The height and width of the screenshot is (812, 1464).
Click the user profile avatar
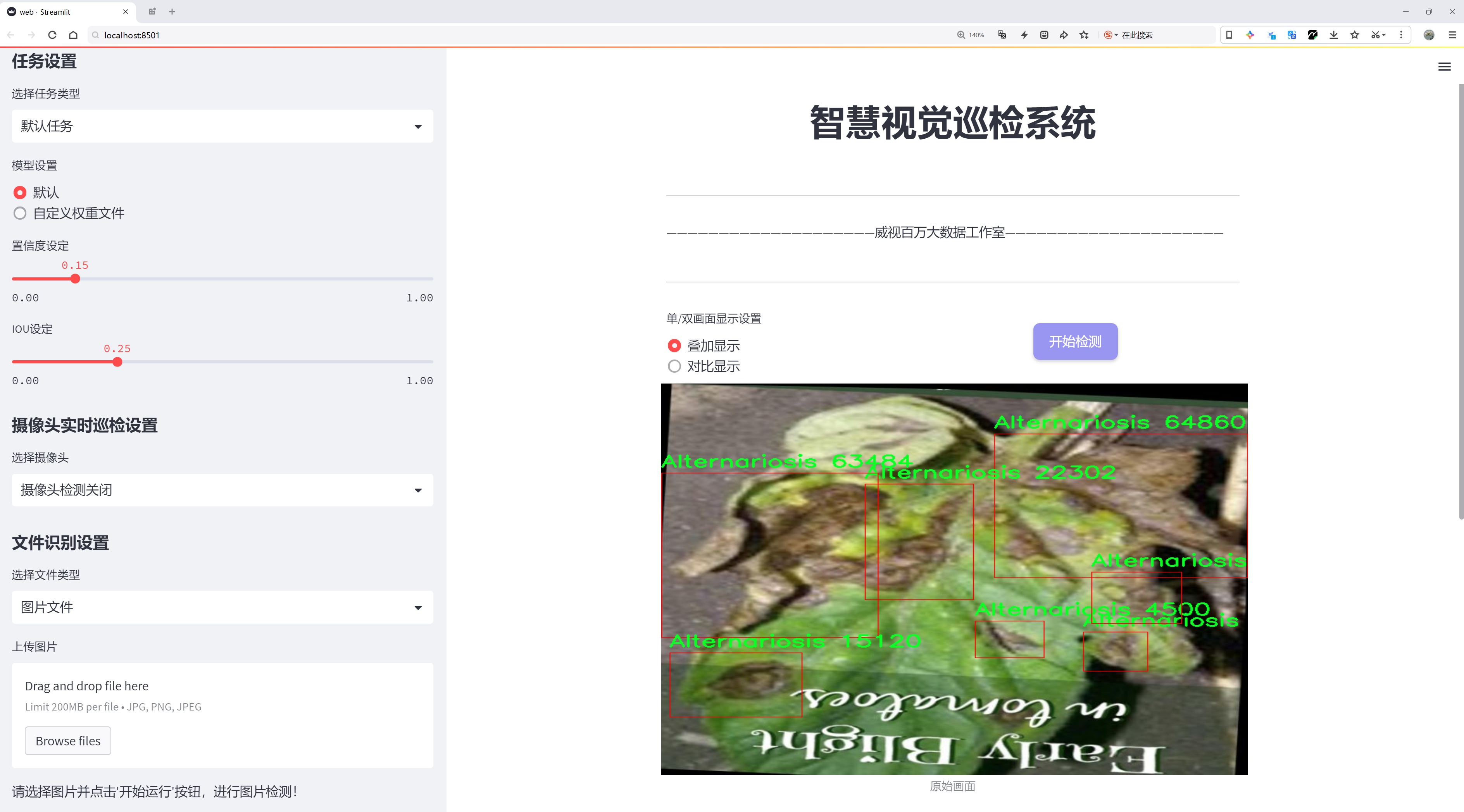tap(1429, 35)
